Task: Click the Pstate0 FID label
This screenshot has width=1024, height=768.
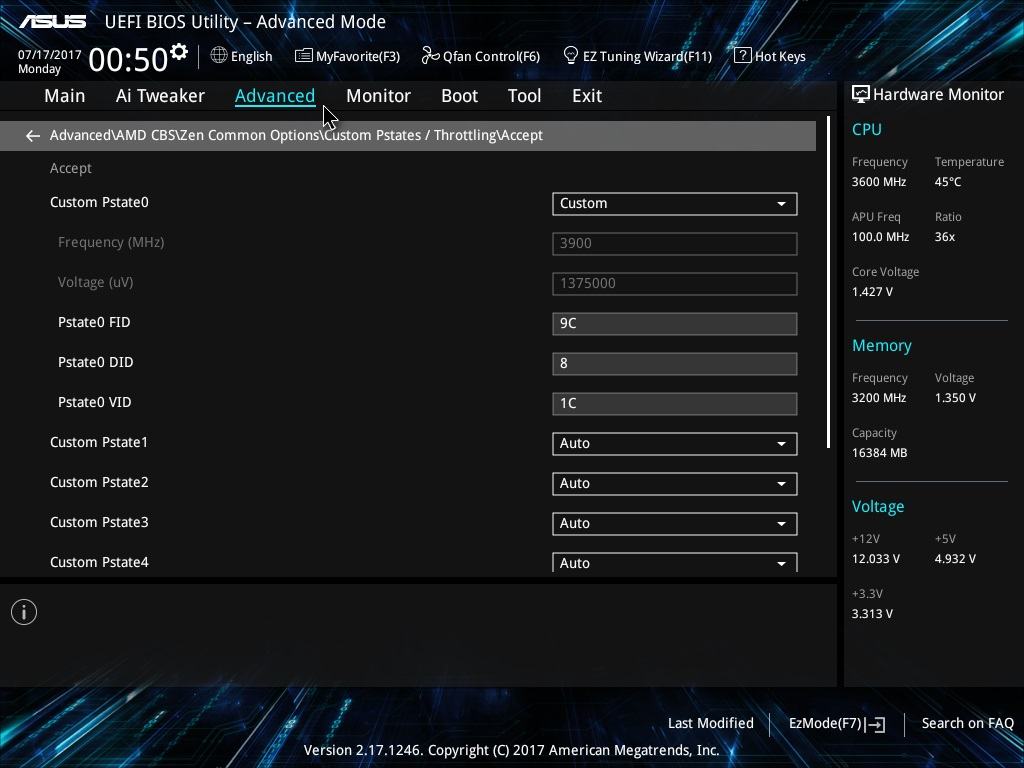Action: (94, 323)
